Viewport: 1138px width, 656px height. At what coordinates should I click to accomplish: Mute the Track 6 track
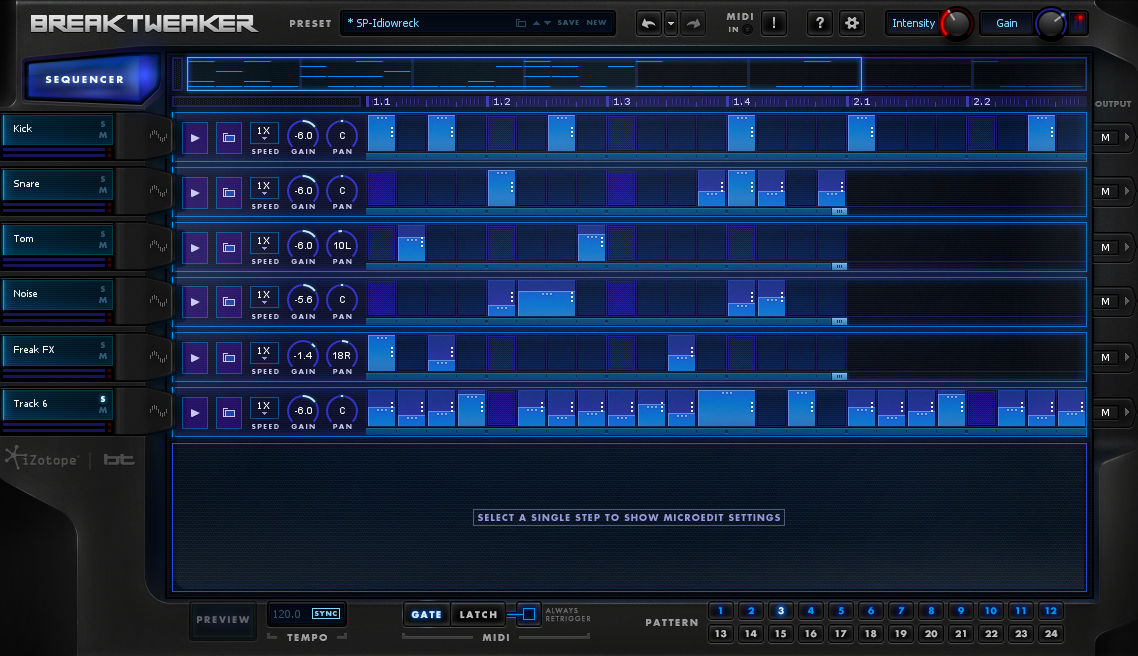coord(102,411)
